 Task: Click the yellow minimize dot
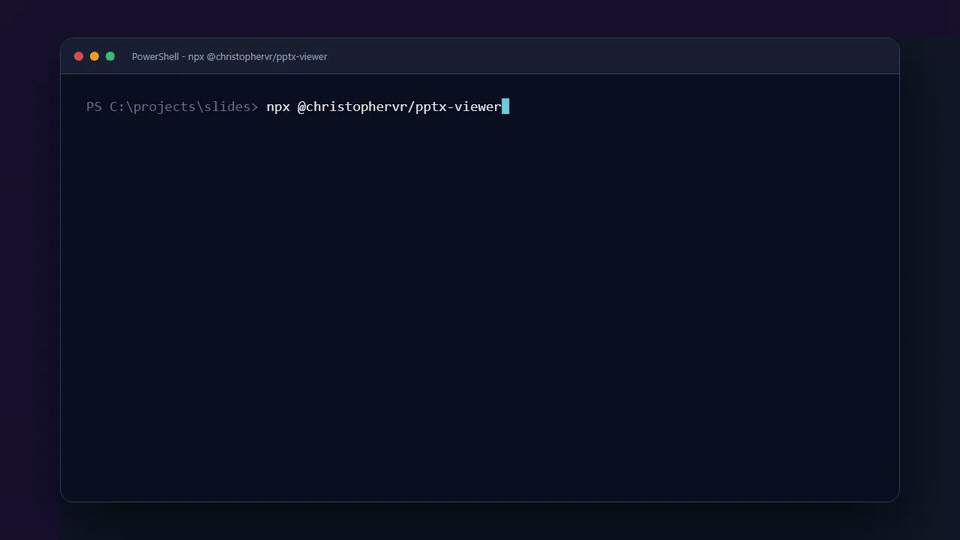[94, 56]
